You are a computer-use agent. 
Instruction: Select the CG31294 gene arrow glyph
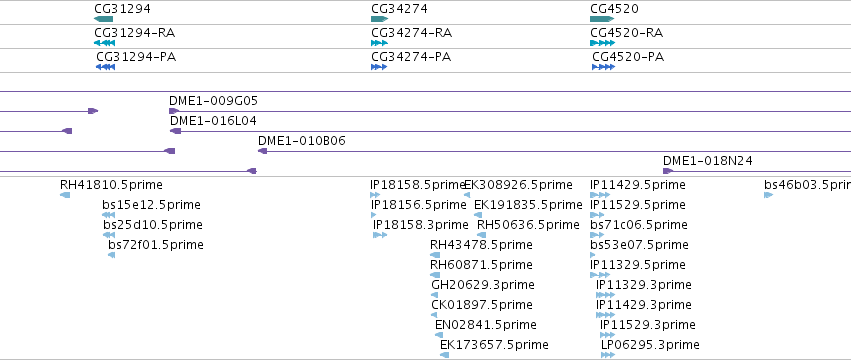pyautogui.click(x=103, y=19)
